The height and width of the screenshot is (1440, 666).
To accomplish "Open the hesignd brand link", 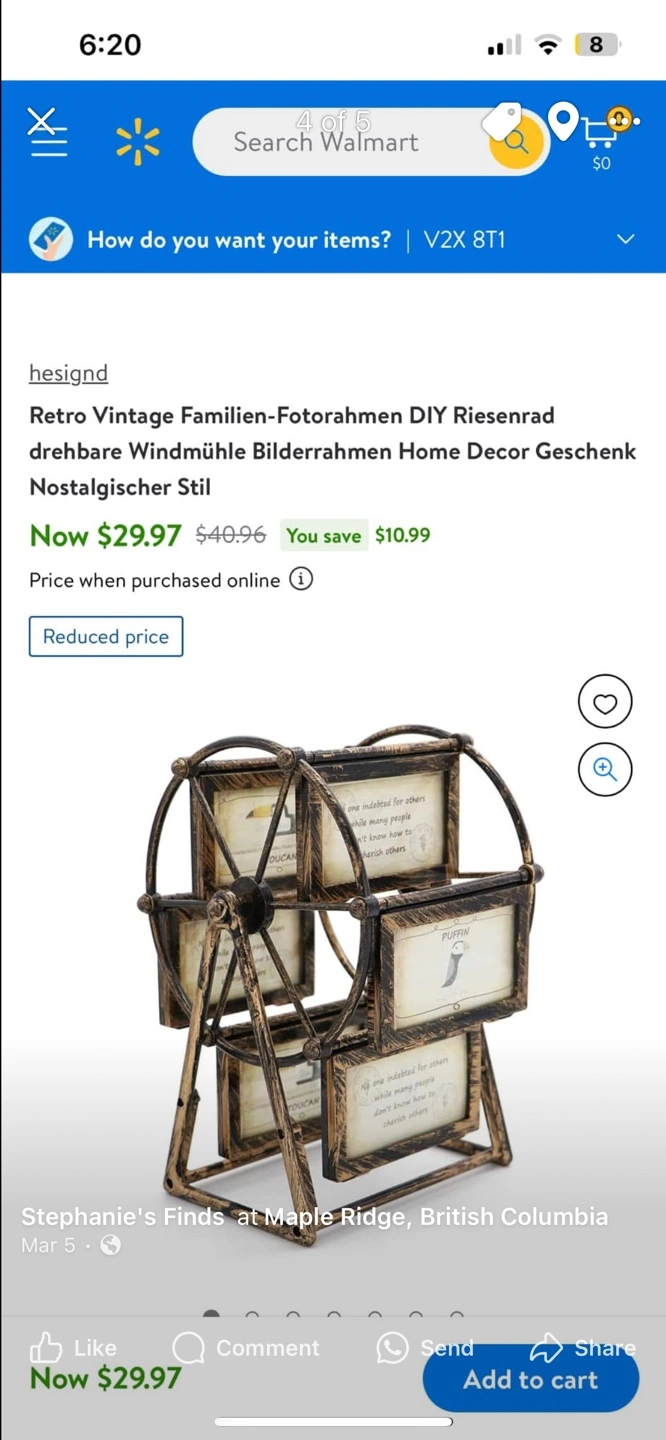I will [68, 373].
